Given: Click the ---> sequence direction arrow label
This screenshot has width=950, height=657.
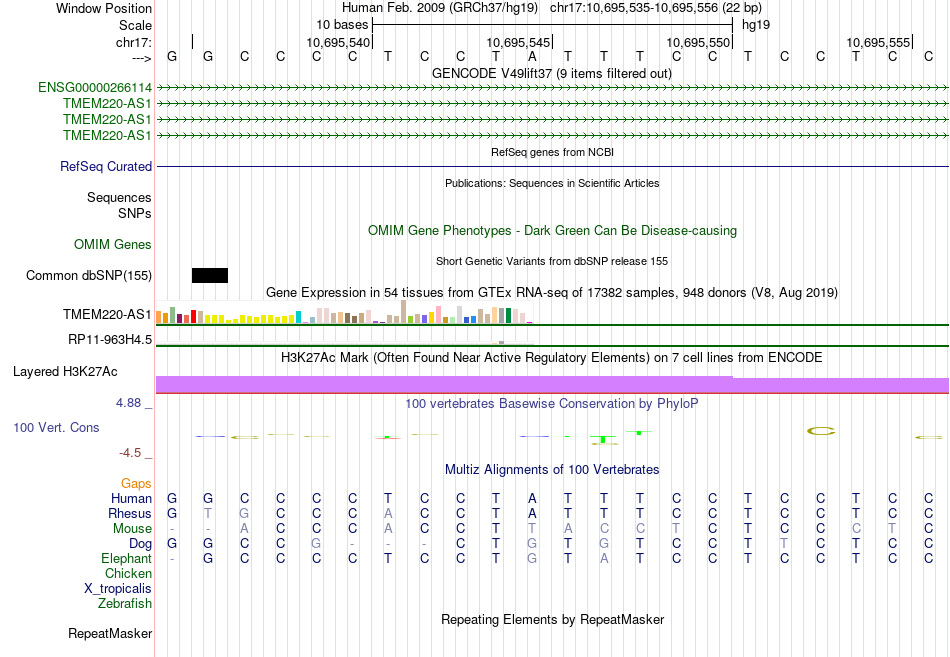Looking at the screenshot, I should pos(141,58).
